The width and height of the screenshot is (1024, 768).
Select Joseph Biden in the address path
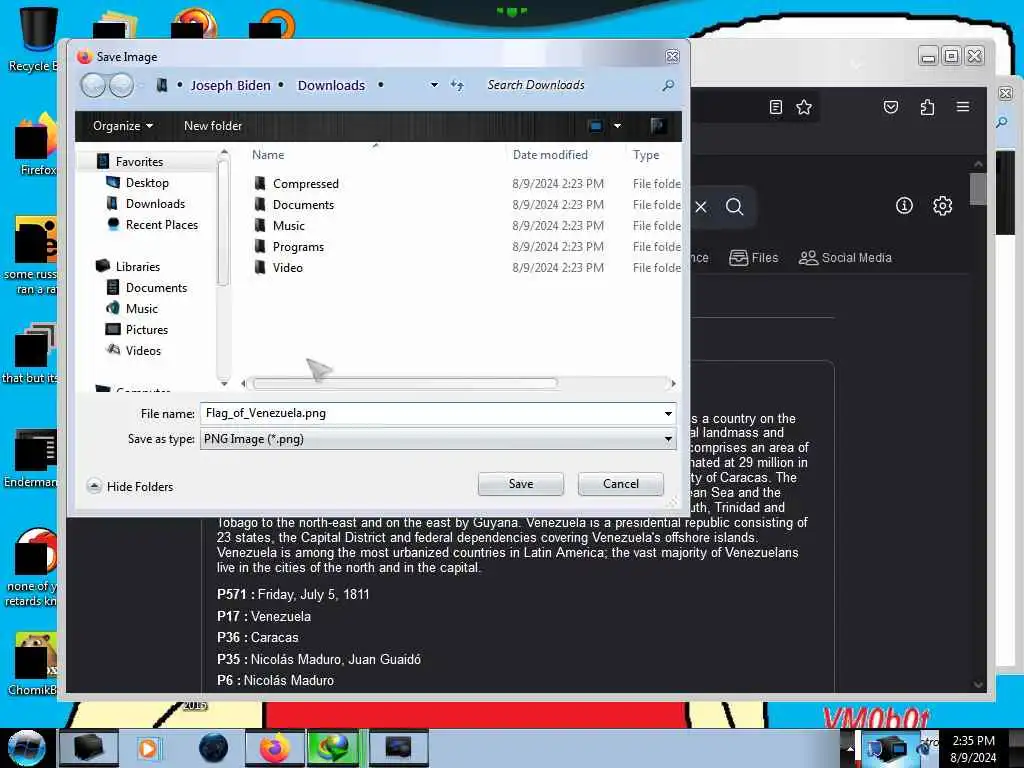(230, 86)
